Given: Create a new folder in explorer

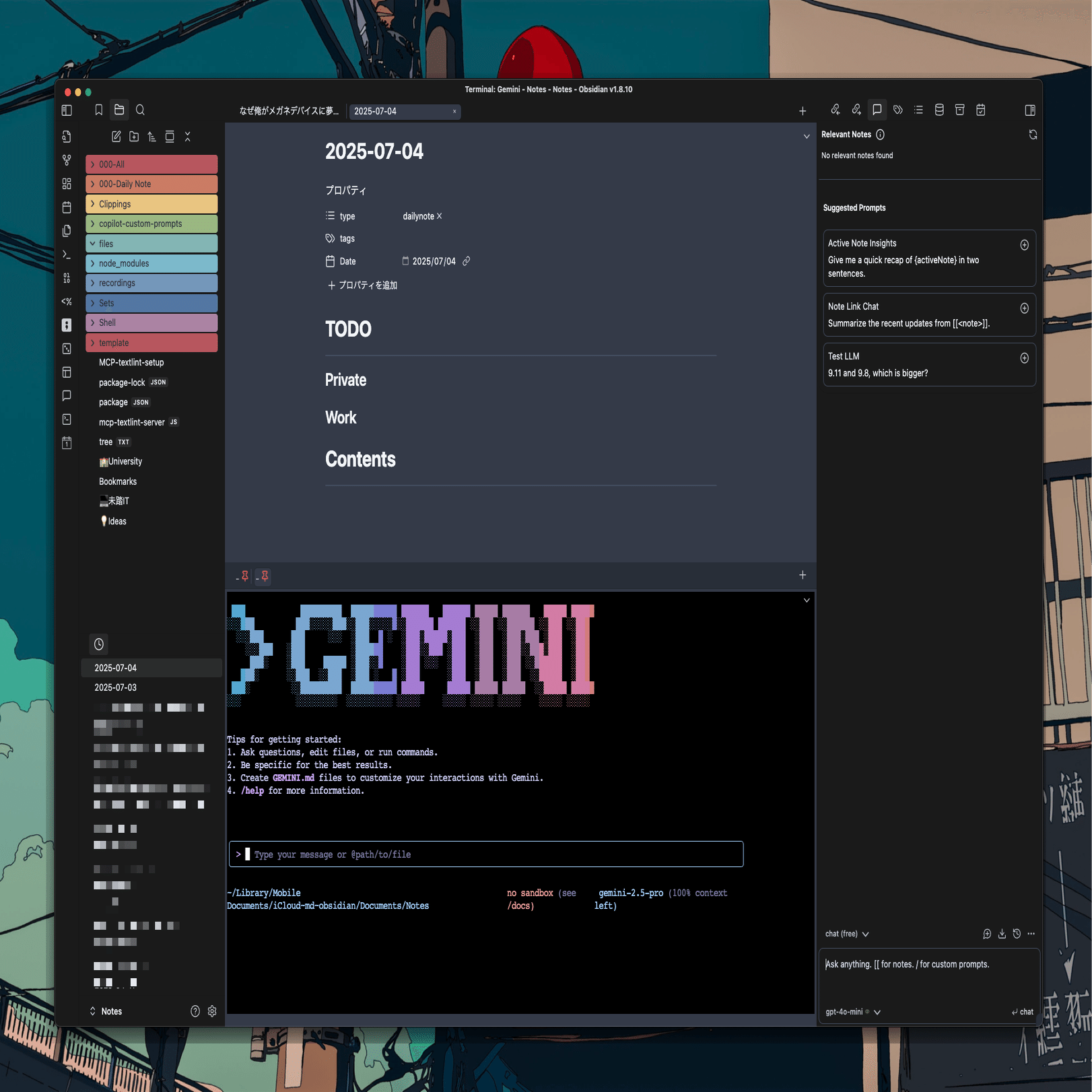Looking at the screenshot, I should [x=134, y=137].
